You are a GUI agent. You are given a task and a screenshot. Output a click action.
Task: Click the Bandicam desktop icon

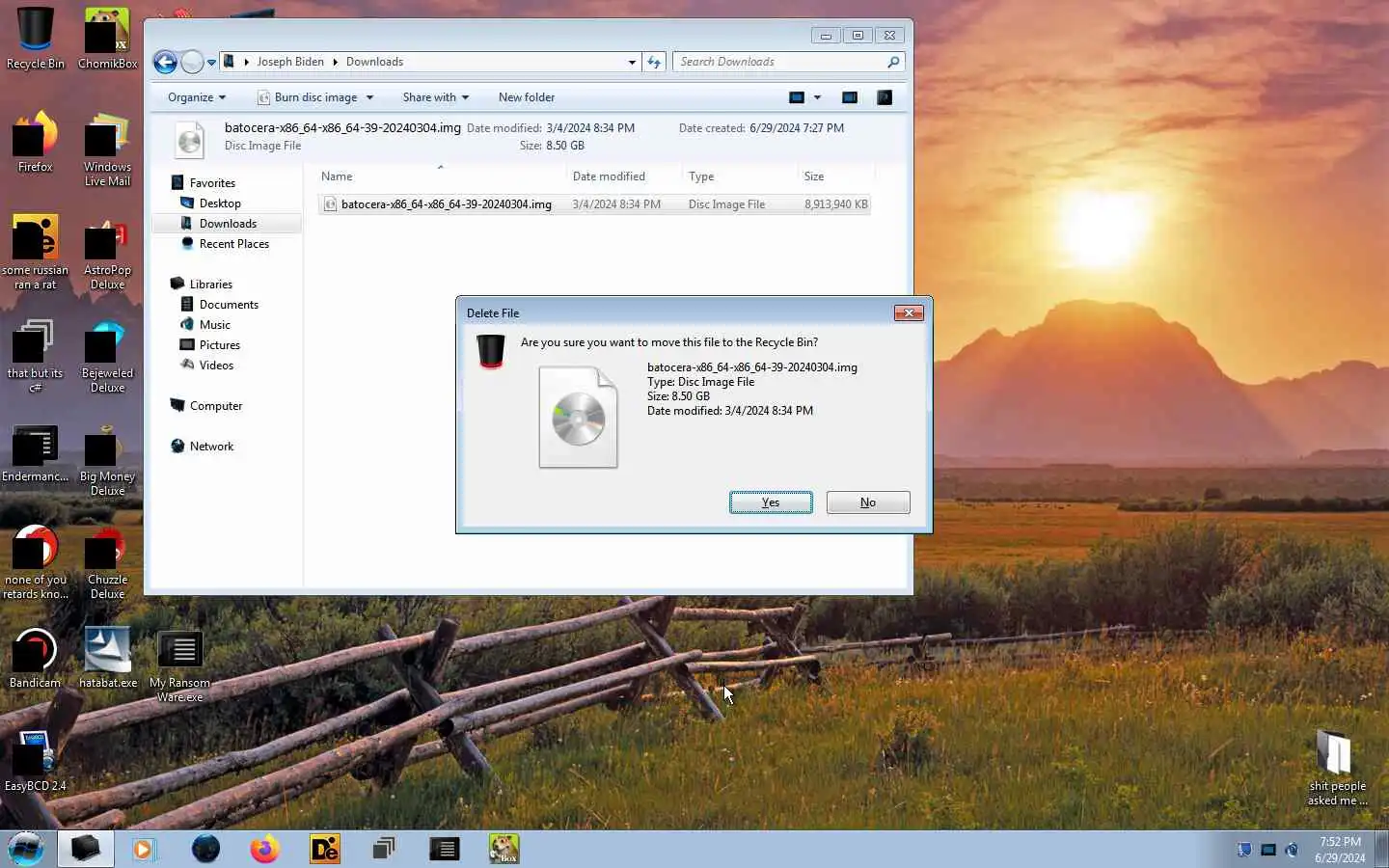[36, 658]
